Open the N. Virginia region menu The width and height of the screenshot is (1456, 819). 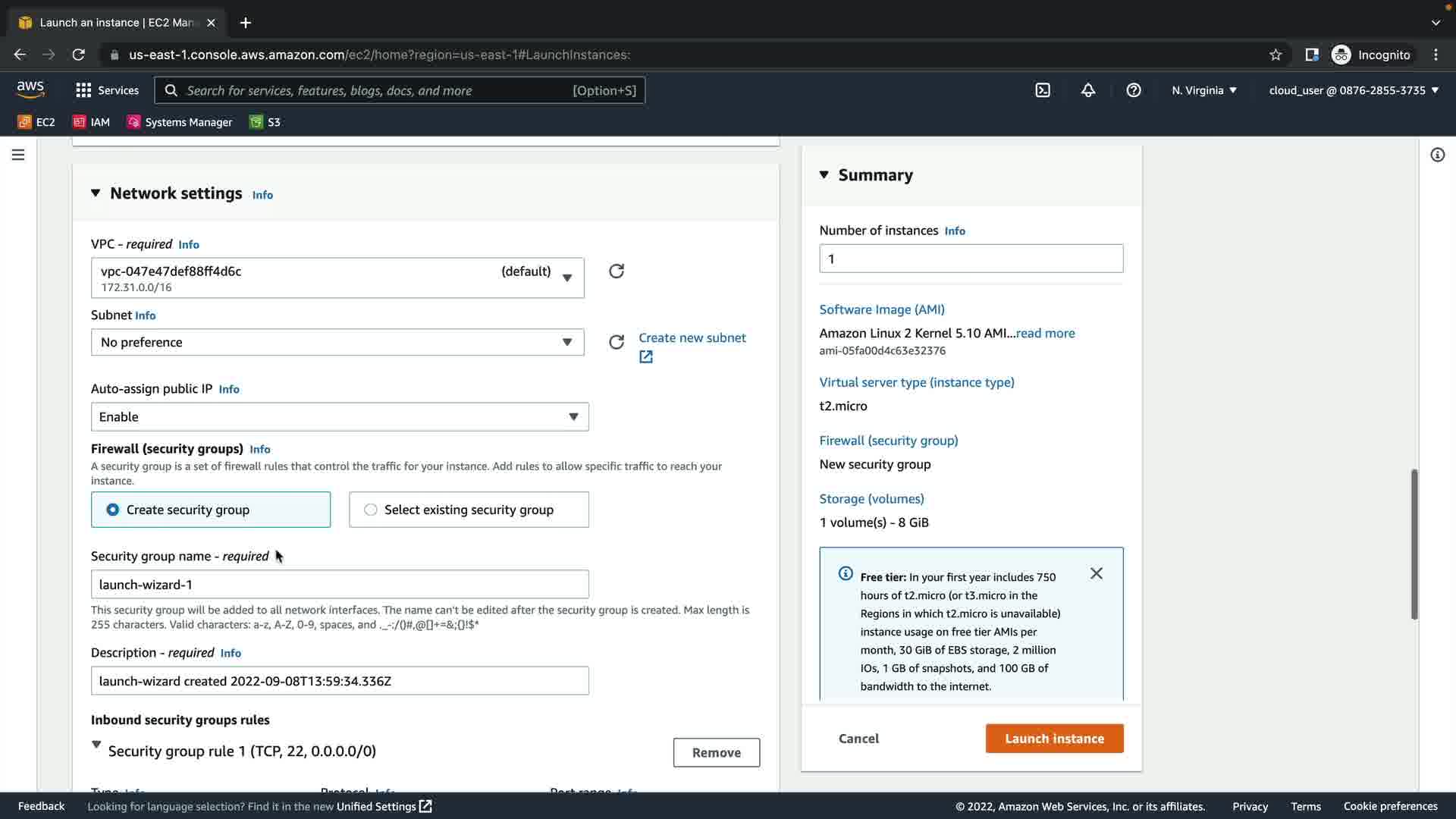pyautogui.click(x=1203, y=90)
